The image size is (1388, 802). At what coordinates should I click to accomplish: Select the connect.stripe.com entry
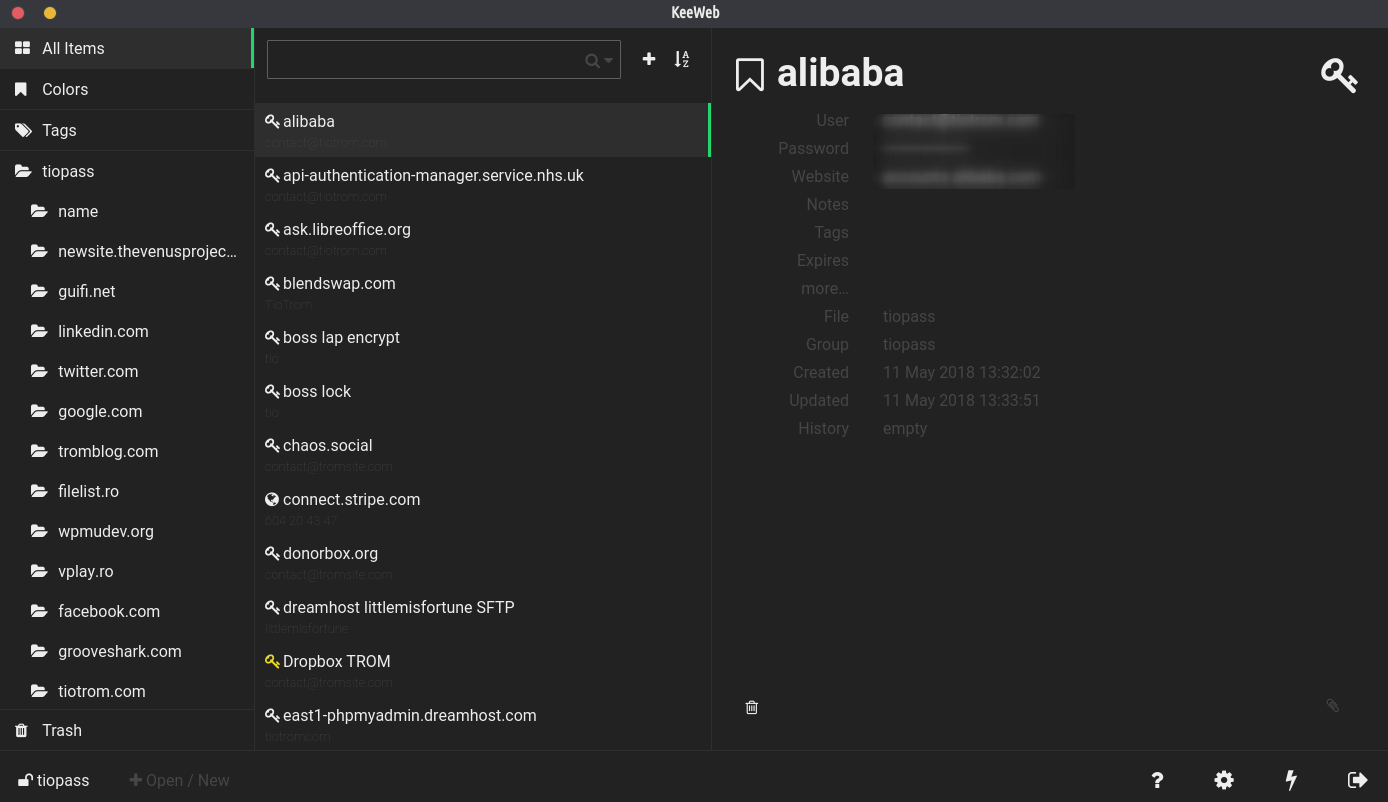(482, 508)
